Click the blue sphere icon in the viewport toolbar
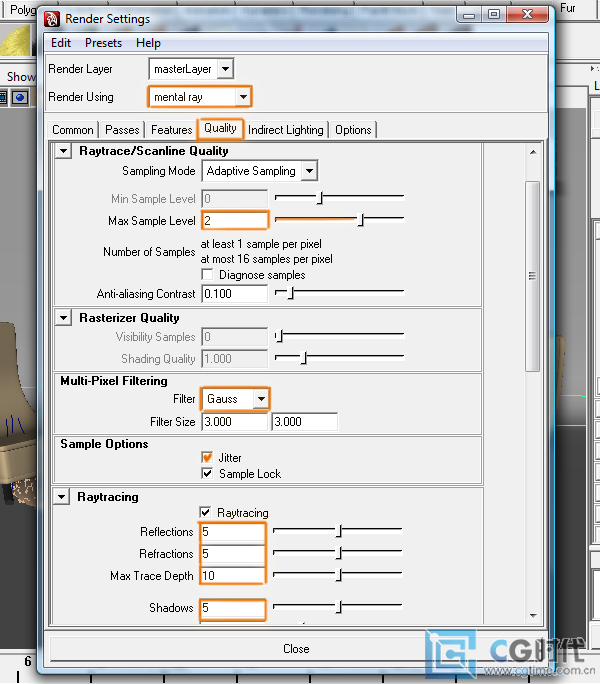 (x=20, y=97)
